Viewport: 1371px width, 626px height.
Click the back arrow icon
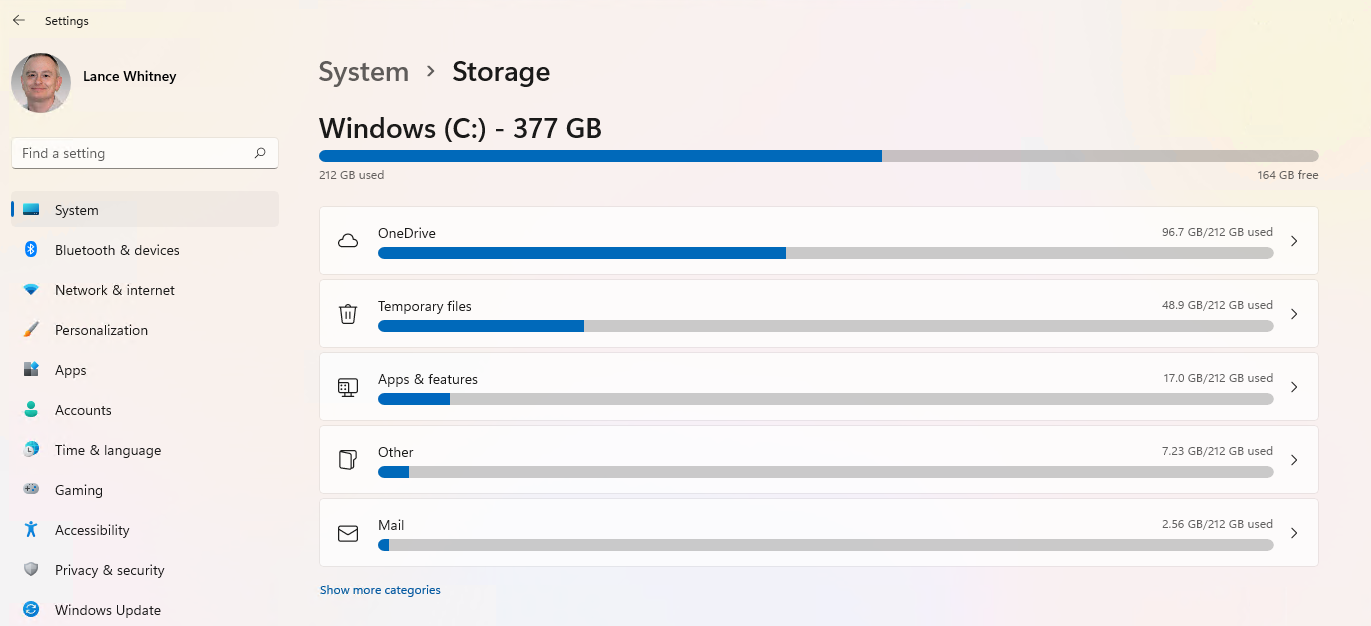pyautogui.click(x=19, y=20)
